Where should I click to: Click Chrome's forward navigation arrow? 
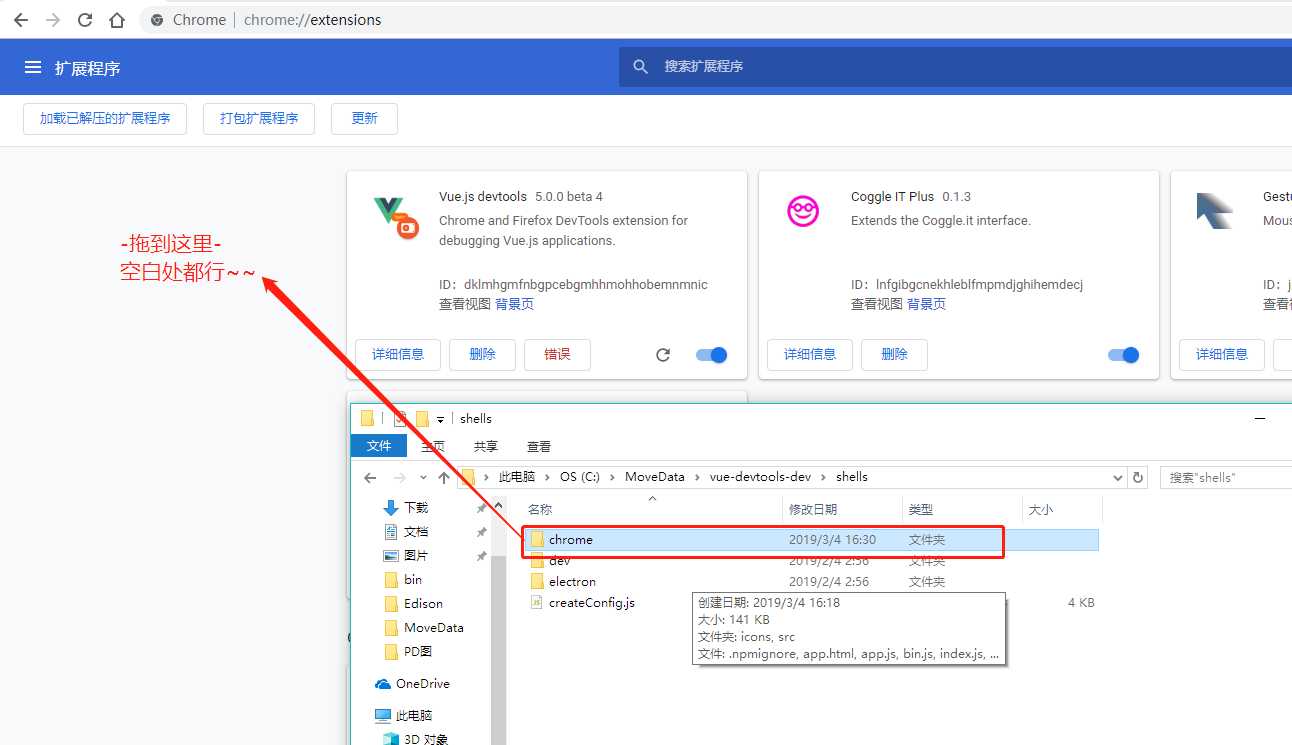point(53,20)
